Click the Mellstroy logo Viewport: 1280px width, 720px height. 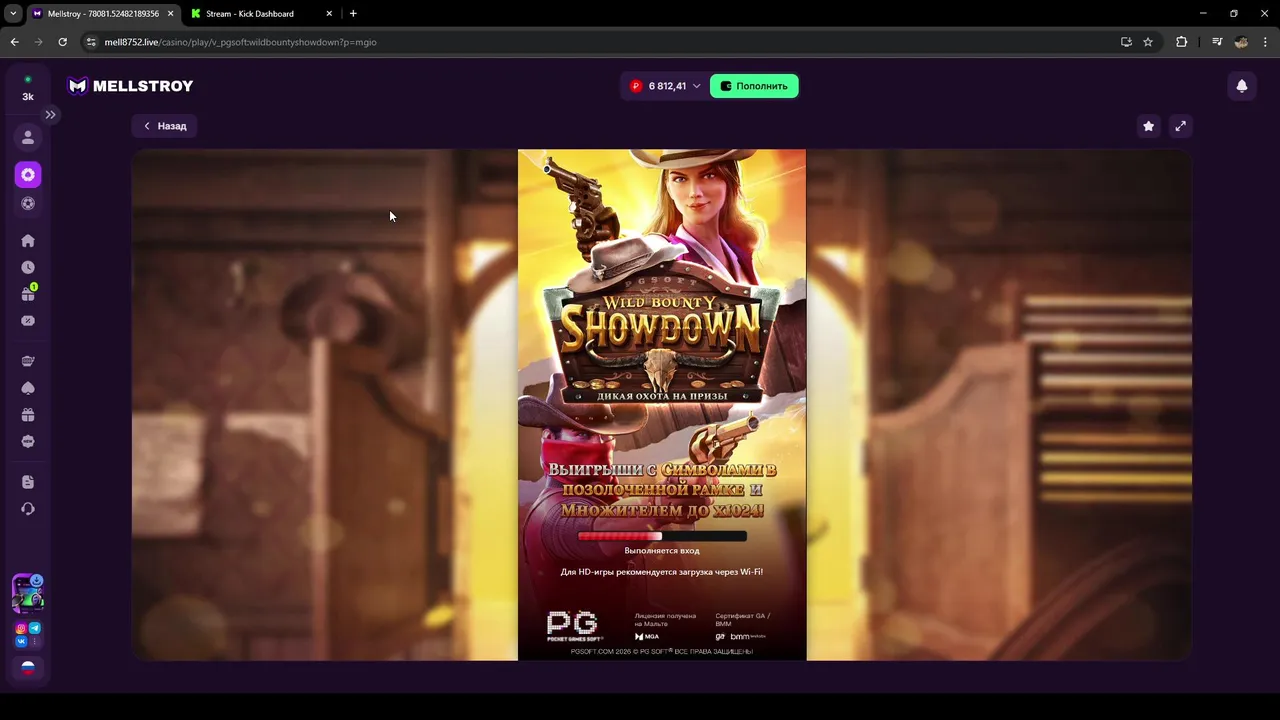pyautogui.click(x=130, y=86)
